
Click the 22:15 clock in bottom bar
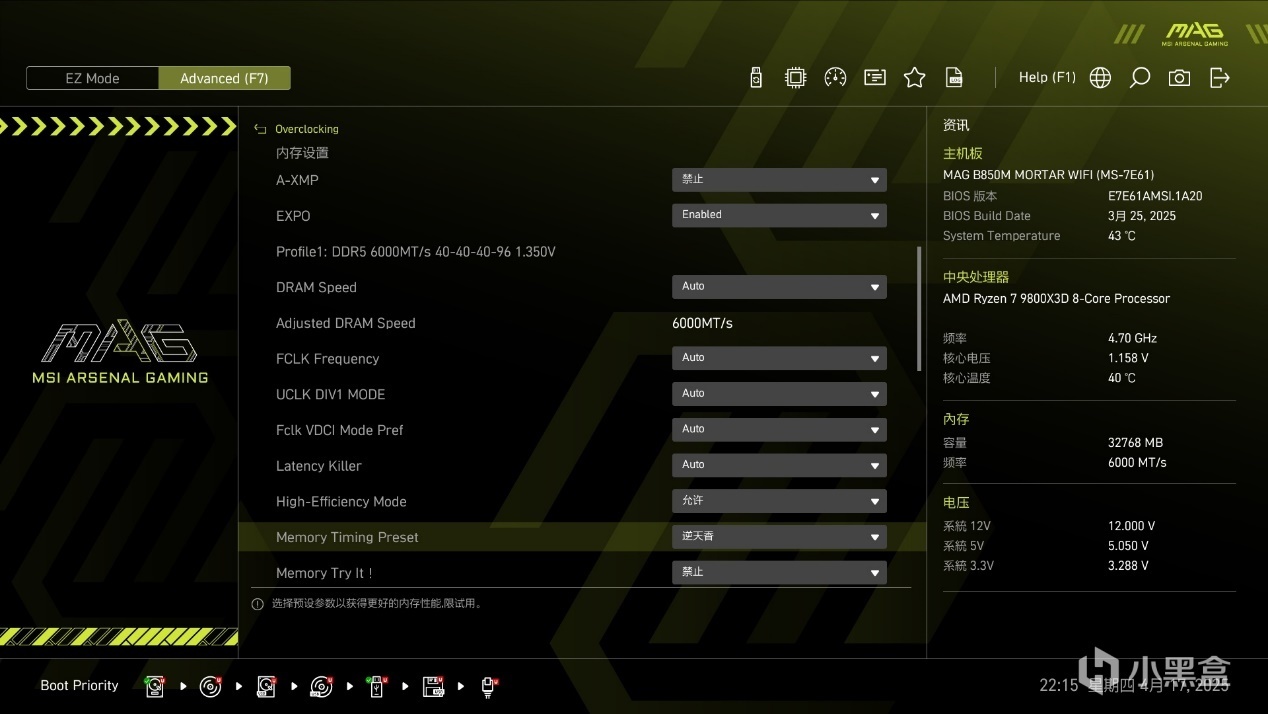pos(1059,686)
